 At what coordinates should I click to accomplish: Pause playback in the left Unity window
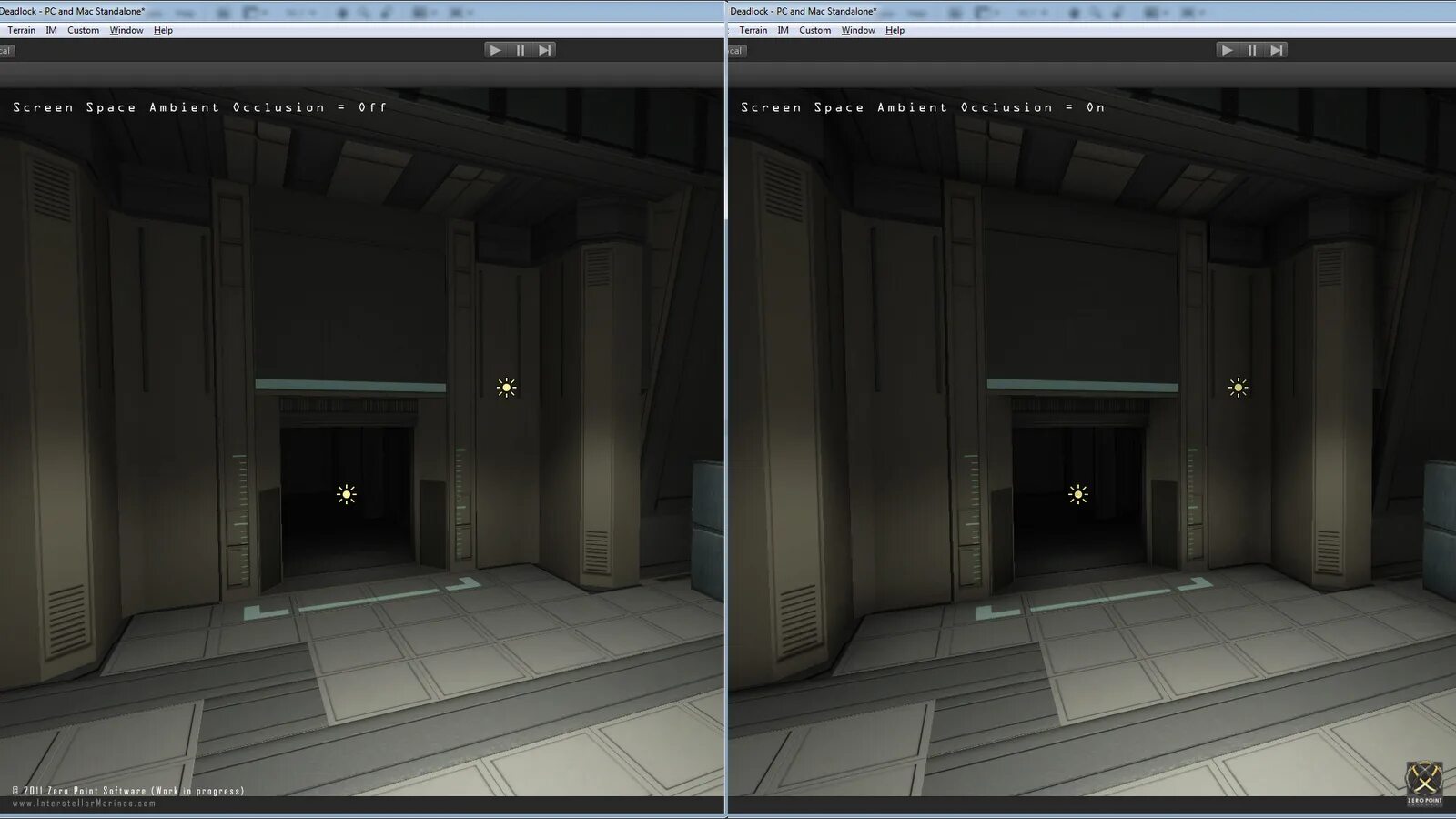pyautogui.click(x=521, y=50)
